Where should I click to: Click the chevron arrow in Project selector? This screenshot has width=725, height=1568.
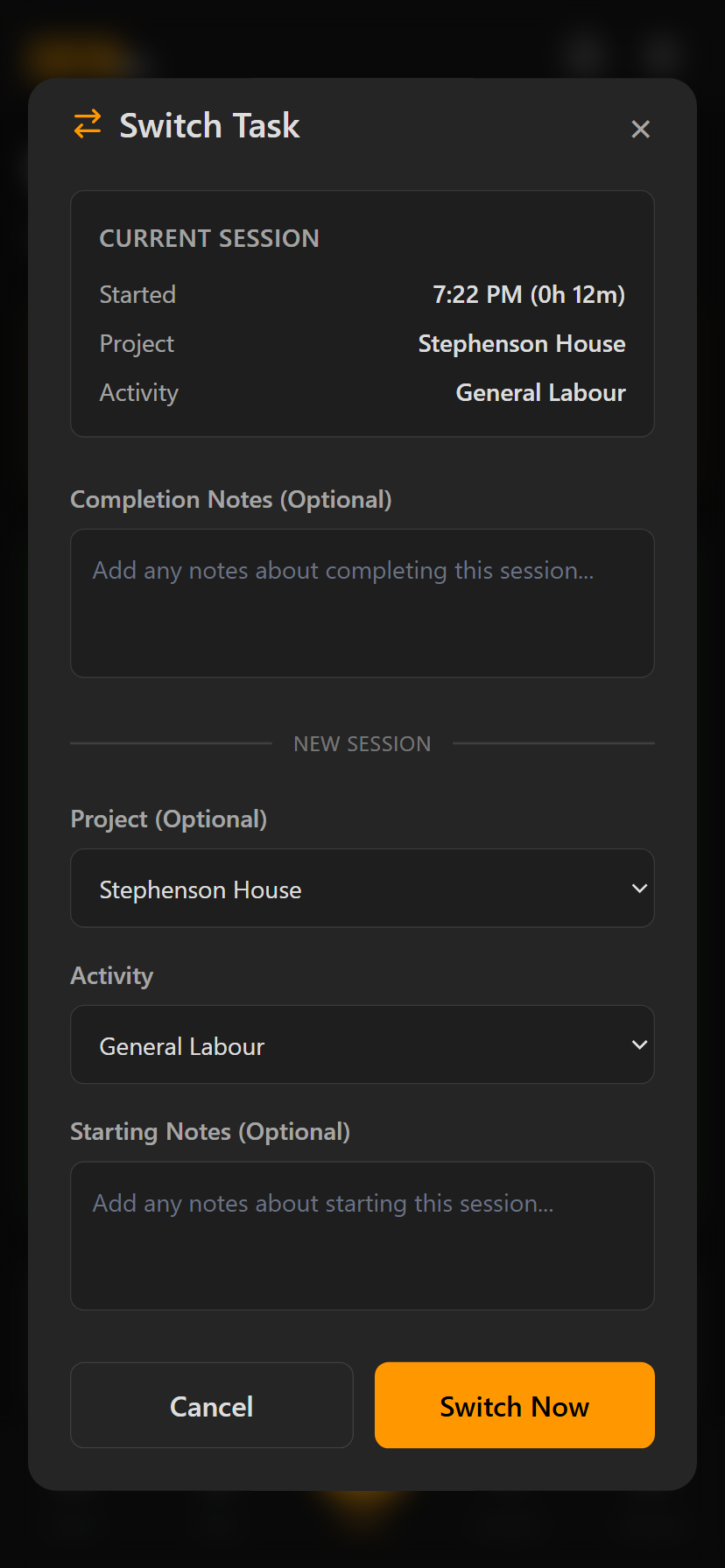pyautogui.click(x=639, y=889)
